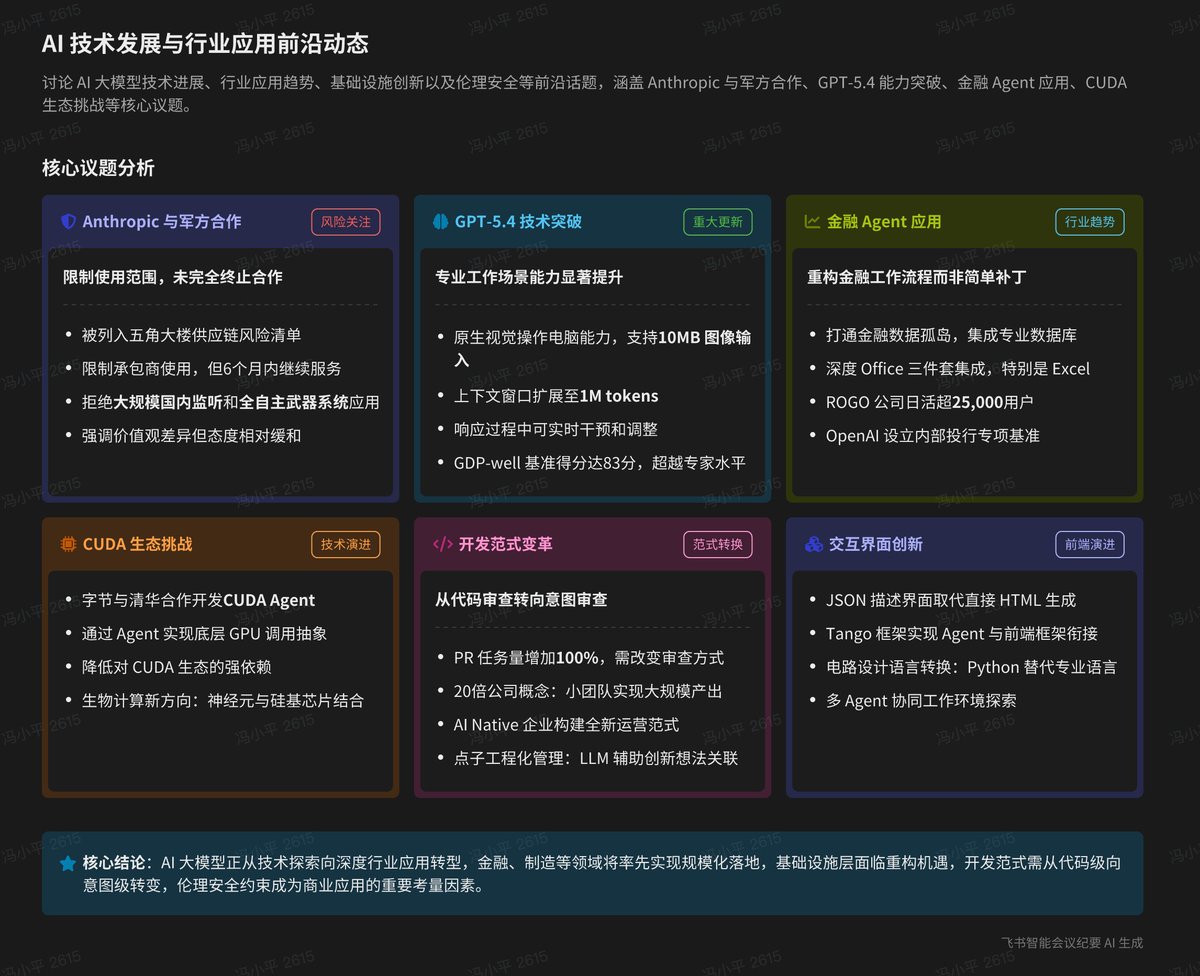The height and width of the screenshot is (976, 1200).
Task: Click the 行业趋势 tag
Action: point(1090,222)
